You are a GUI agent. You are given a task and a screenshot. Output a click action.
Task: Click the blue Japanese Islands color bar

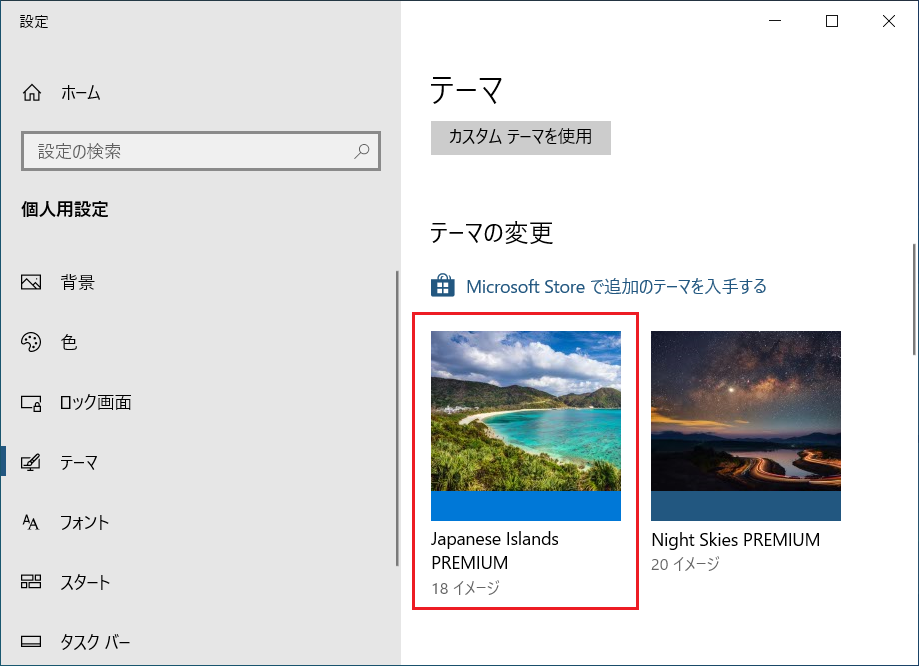(526, 506)
